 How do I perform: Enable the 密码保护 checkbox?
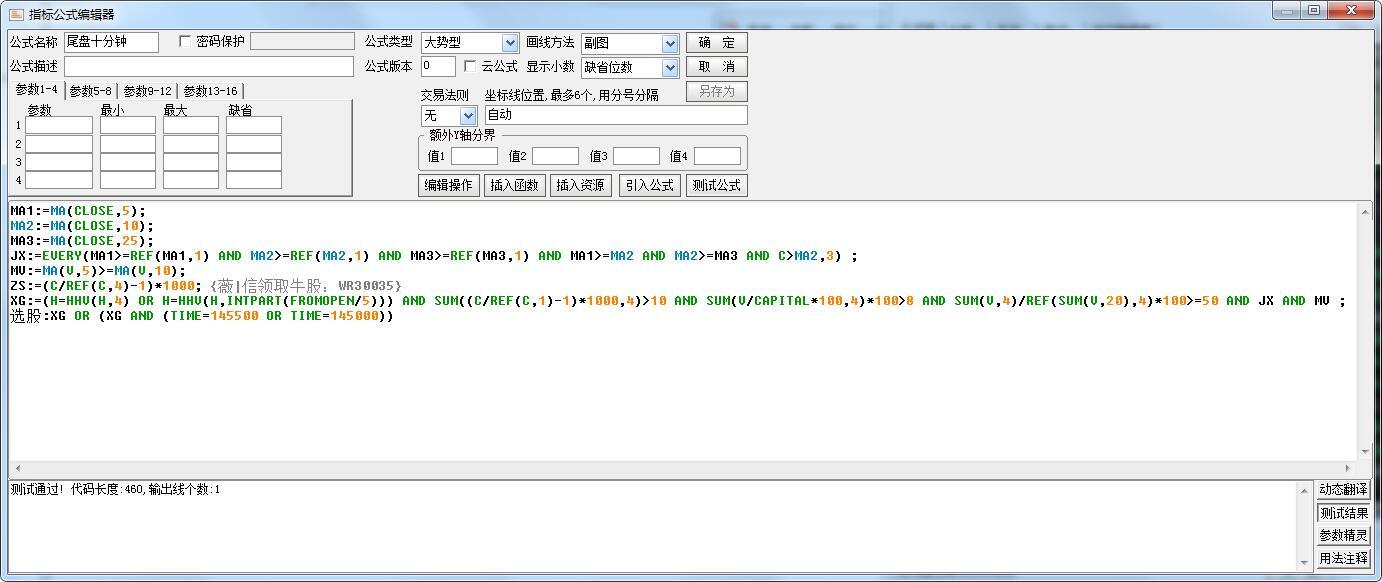coord(185,41)
